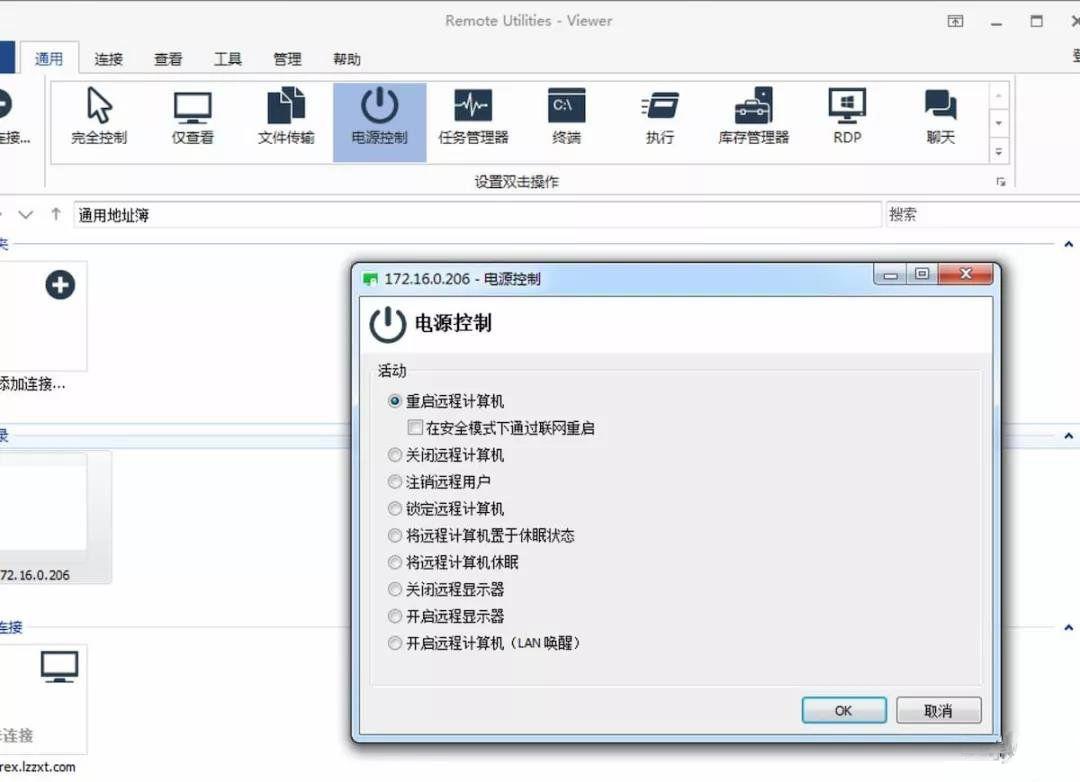Open the ribbon display options icon in the title bar

[x=955, y=21]
